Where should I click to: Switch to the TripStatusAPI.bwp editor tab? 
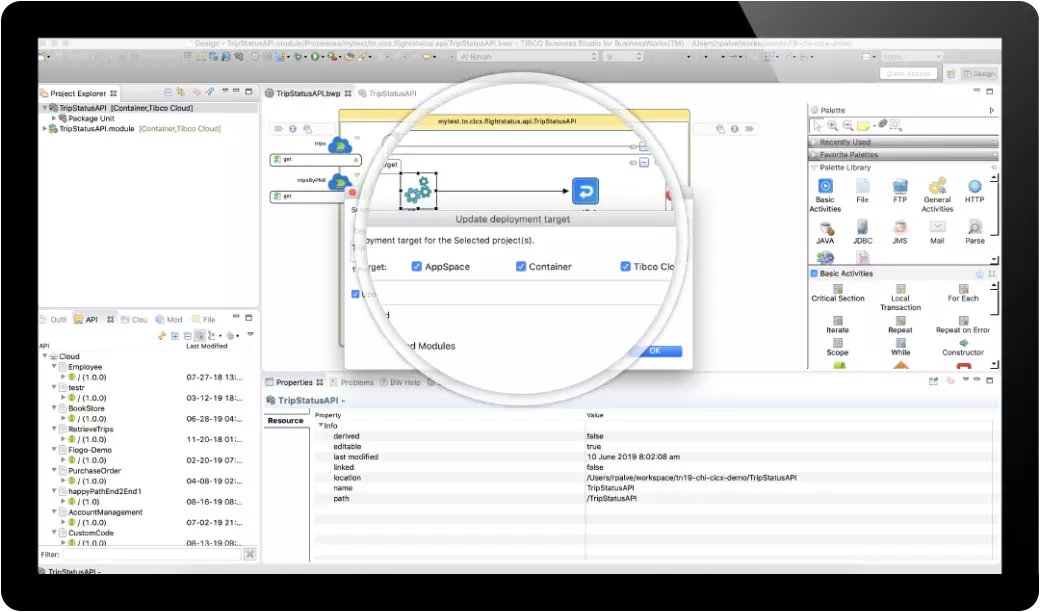308,93
